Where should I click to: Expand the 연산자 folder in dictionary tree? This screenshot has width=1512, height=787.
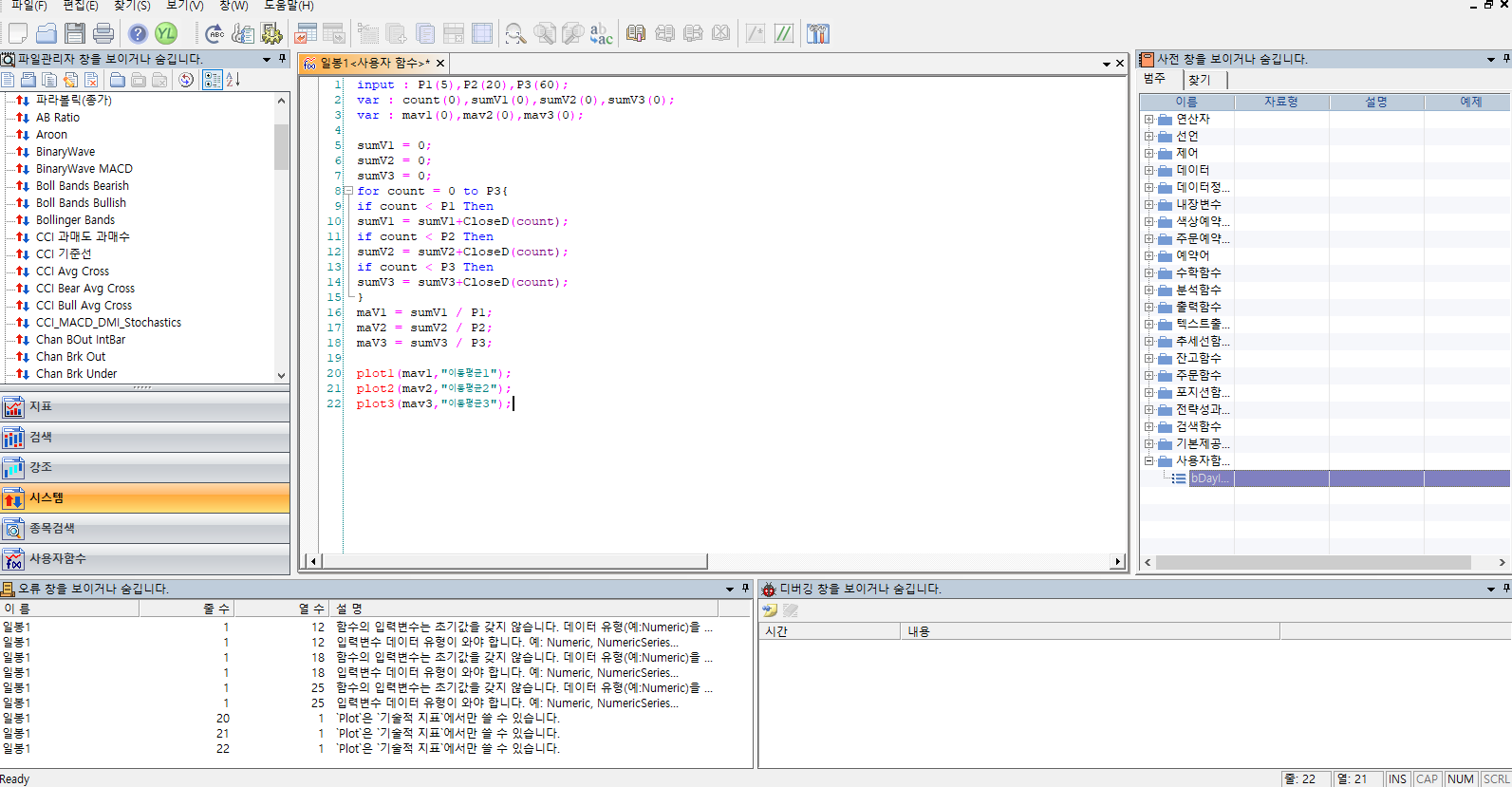tap(1148, 120)
